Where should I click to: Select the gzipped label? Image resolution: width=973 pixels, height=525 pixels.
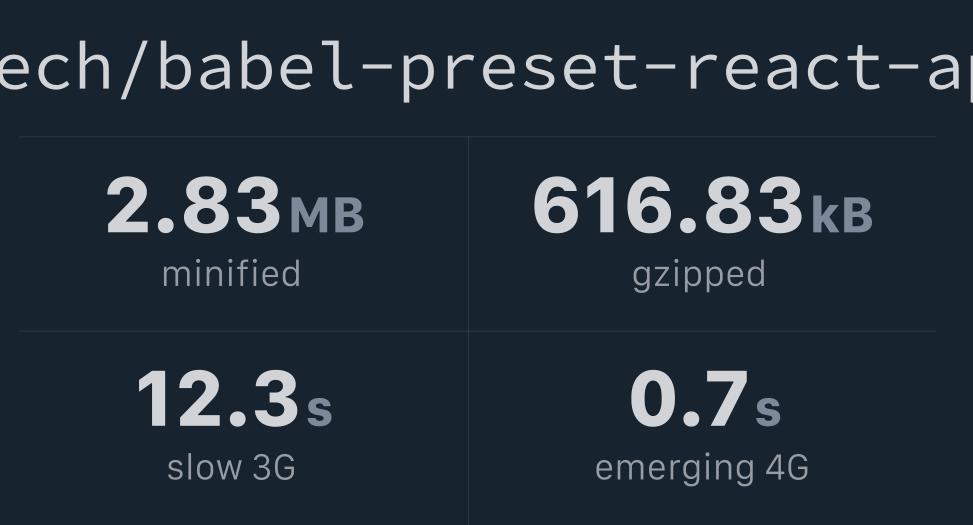click(x=699, y=277)
